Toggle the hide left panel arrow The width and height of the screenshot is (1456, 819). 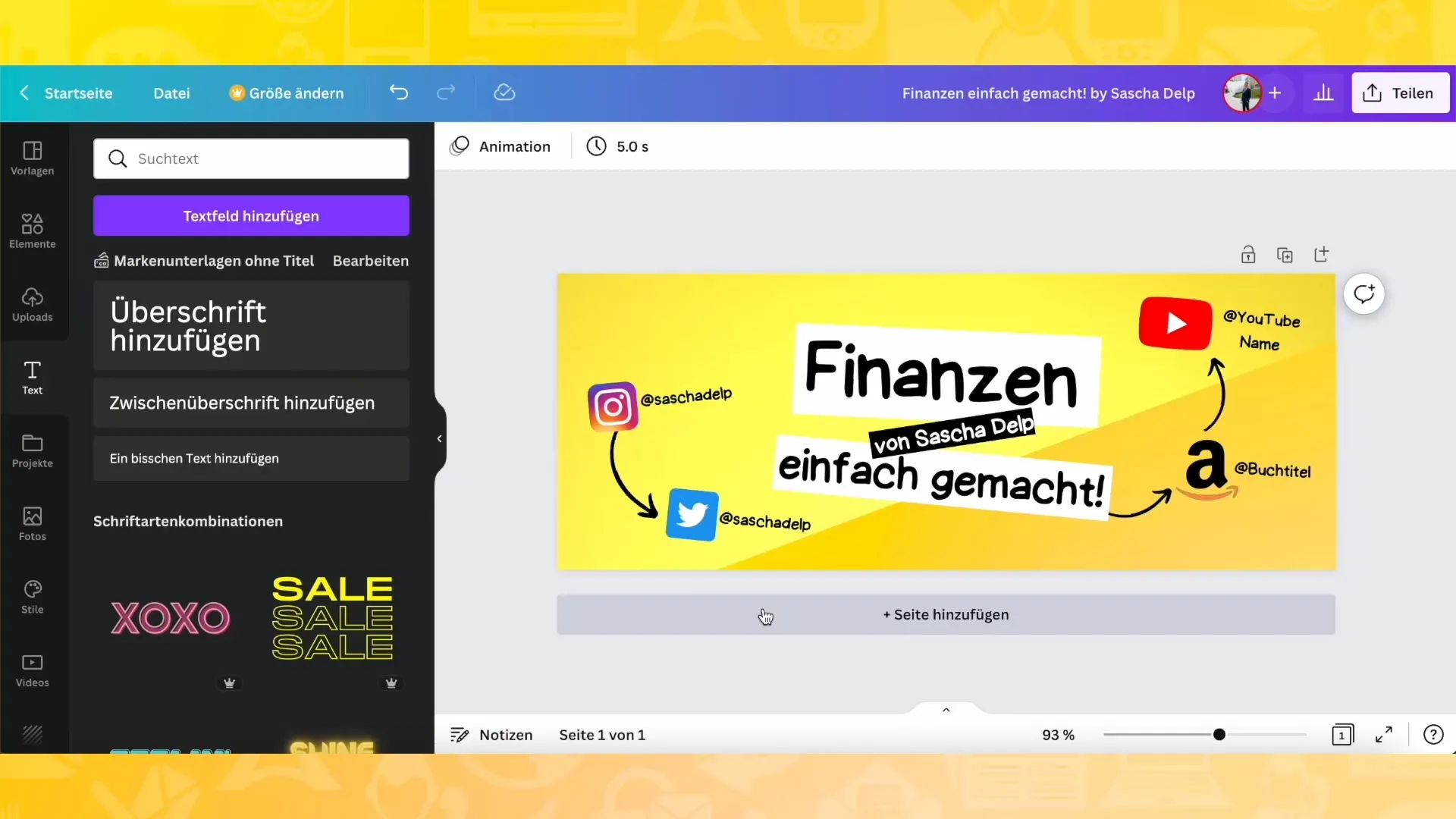point(439,438)
